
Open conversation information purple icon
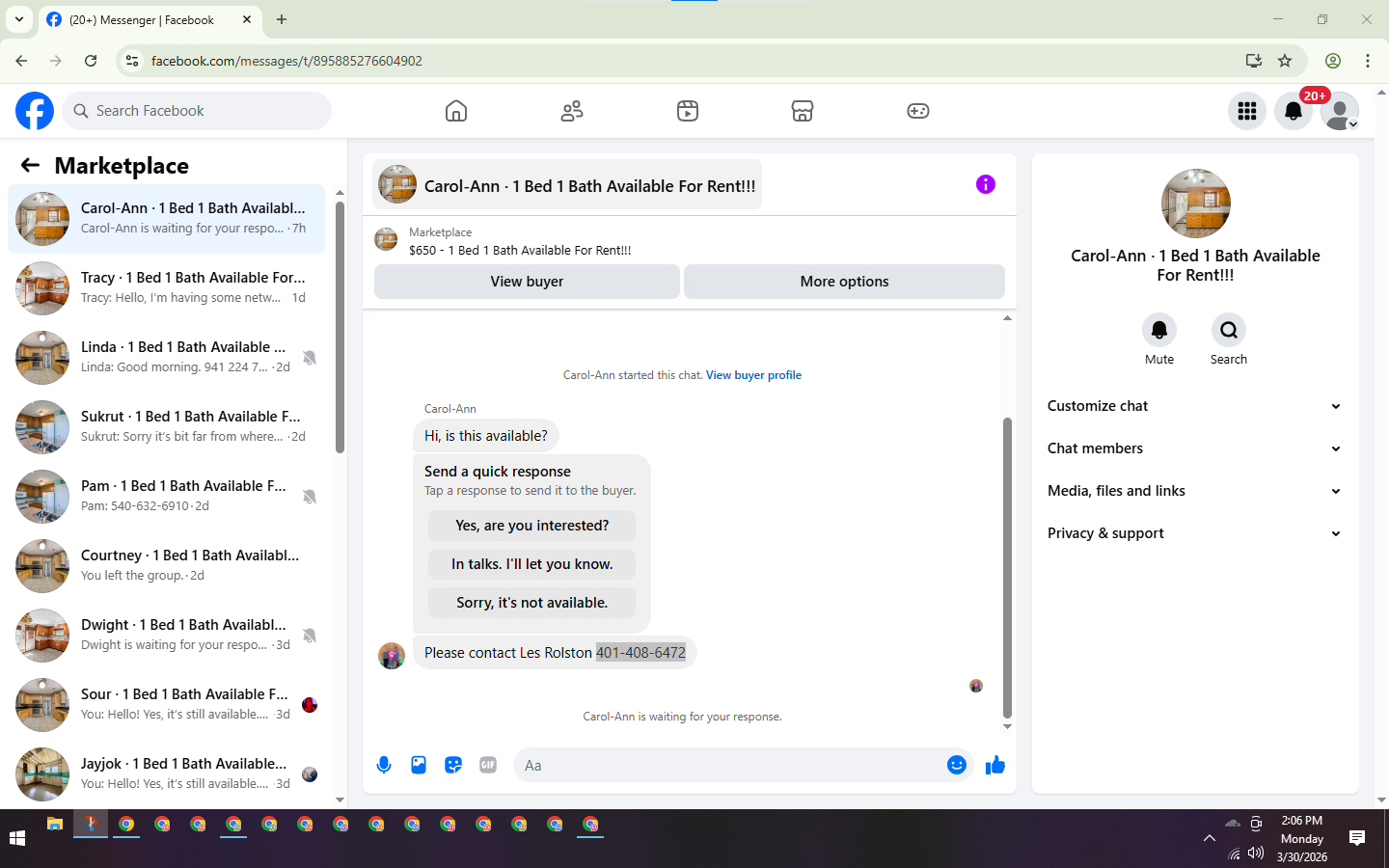coord(985,184)
